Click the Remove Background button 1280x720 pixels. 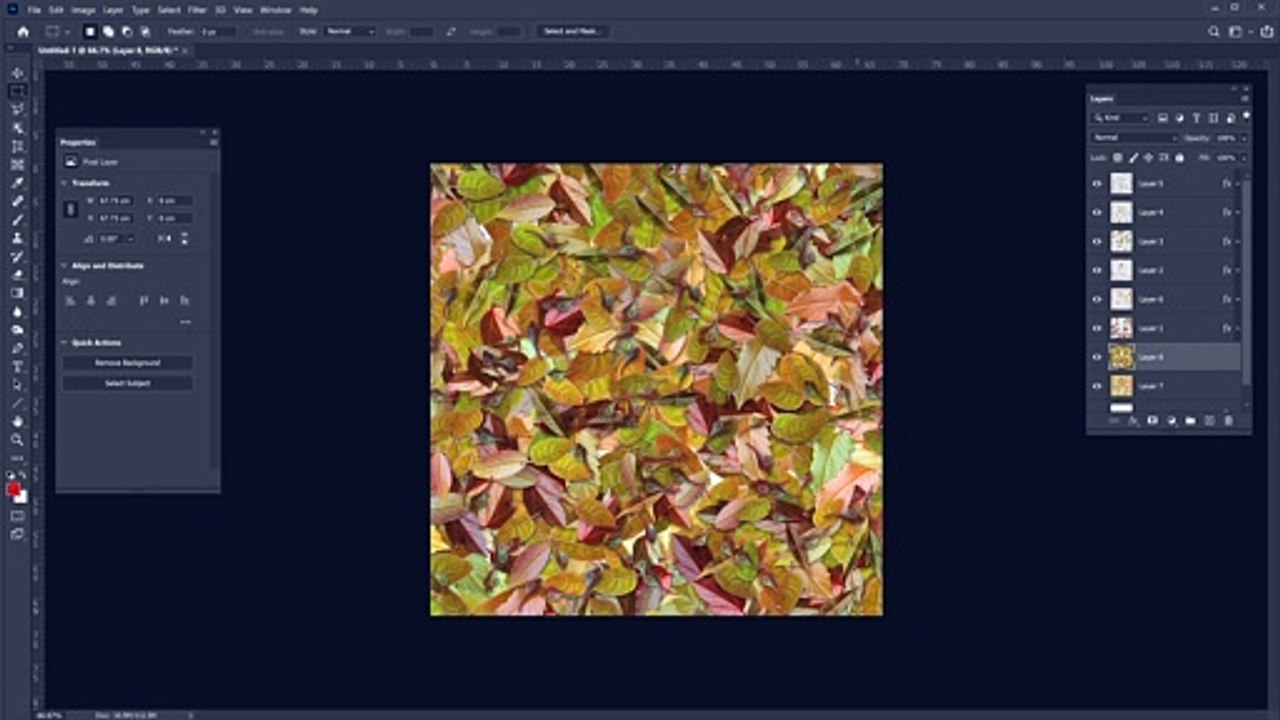pos(128,363)
